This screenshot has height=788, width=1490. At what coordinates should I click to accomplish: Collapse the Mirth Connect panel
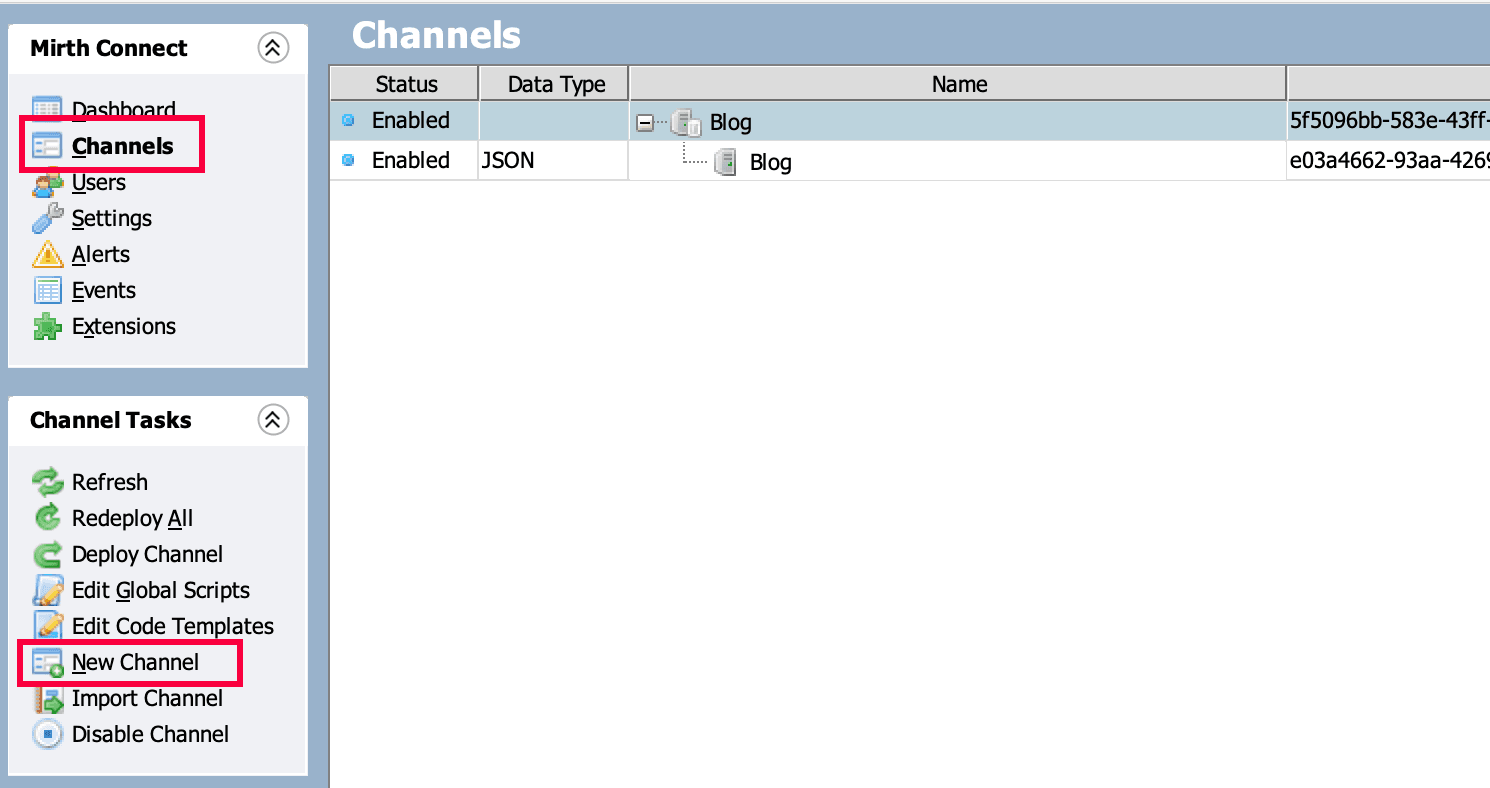[273, 48]
